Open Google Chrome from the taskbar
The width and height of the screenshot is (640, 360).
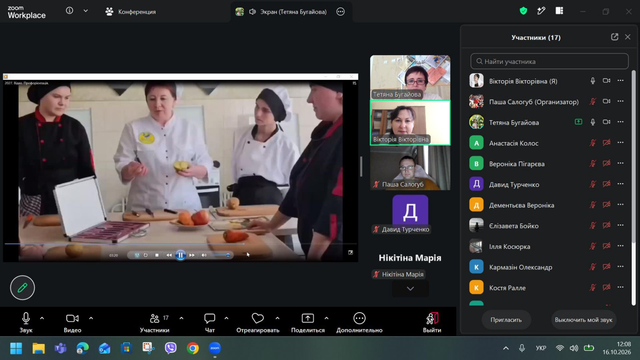[193, 348]
